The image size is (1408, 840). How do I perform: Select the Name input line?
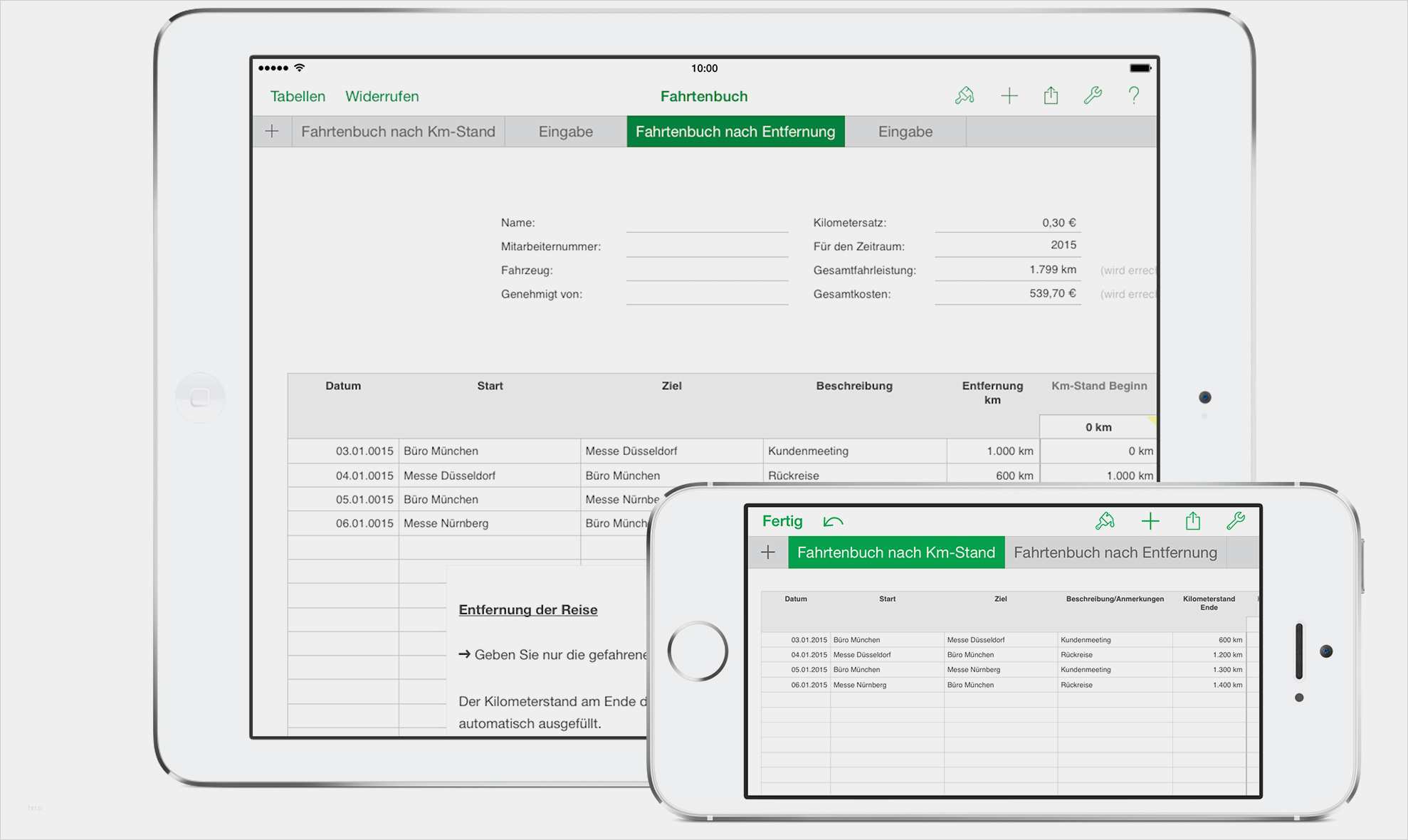coord(707,224)
